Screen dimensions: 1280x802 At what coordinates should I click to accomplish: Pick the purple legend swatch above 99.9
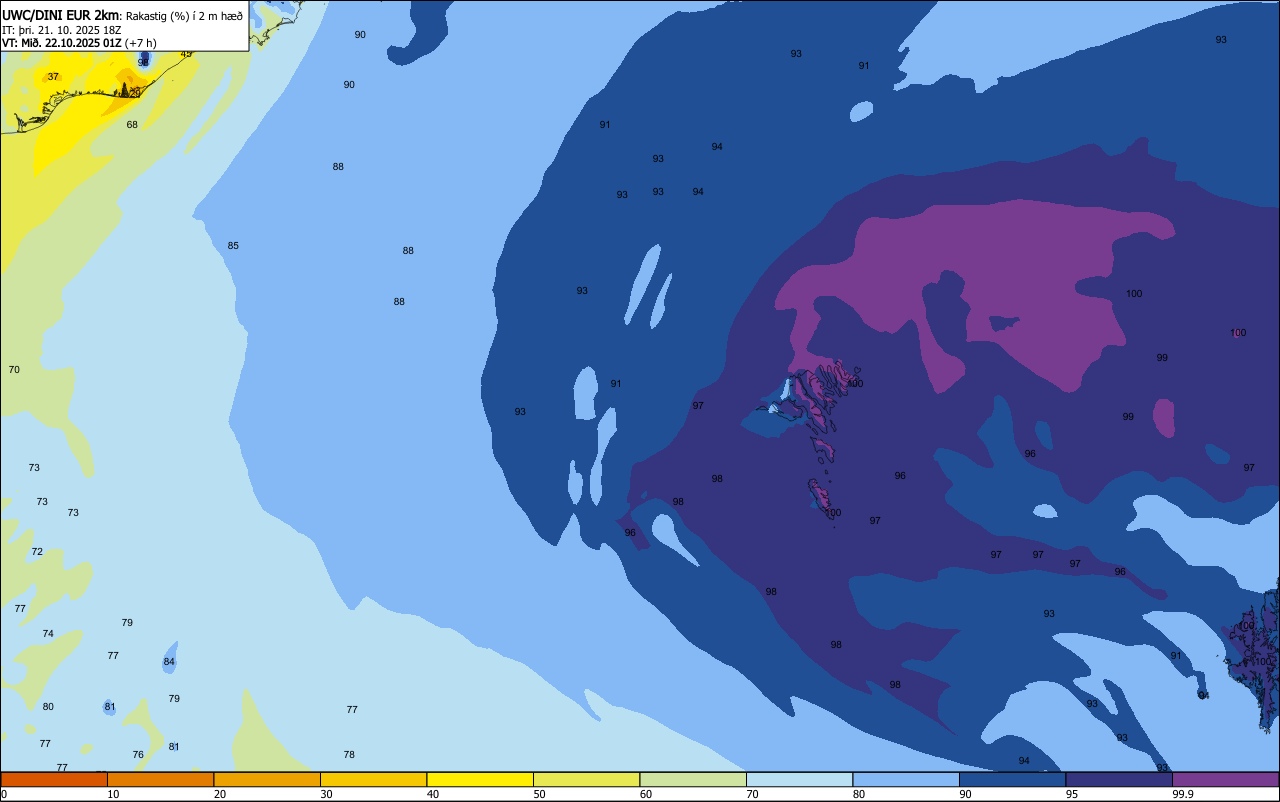1225,779
